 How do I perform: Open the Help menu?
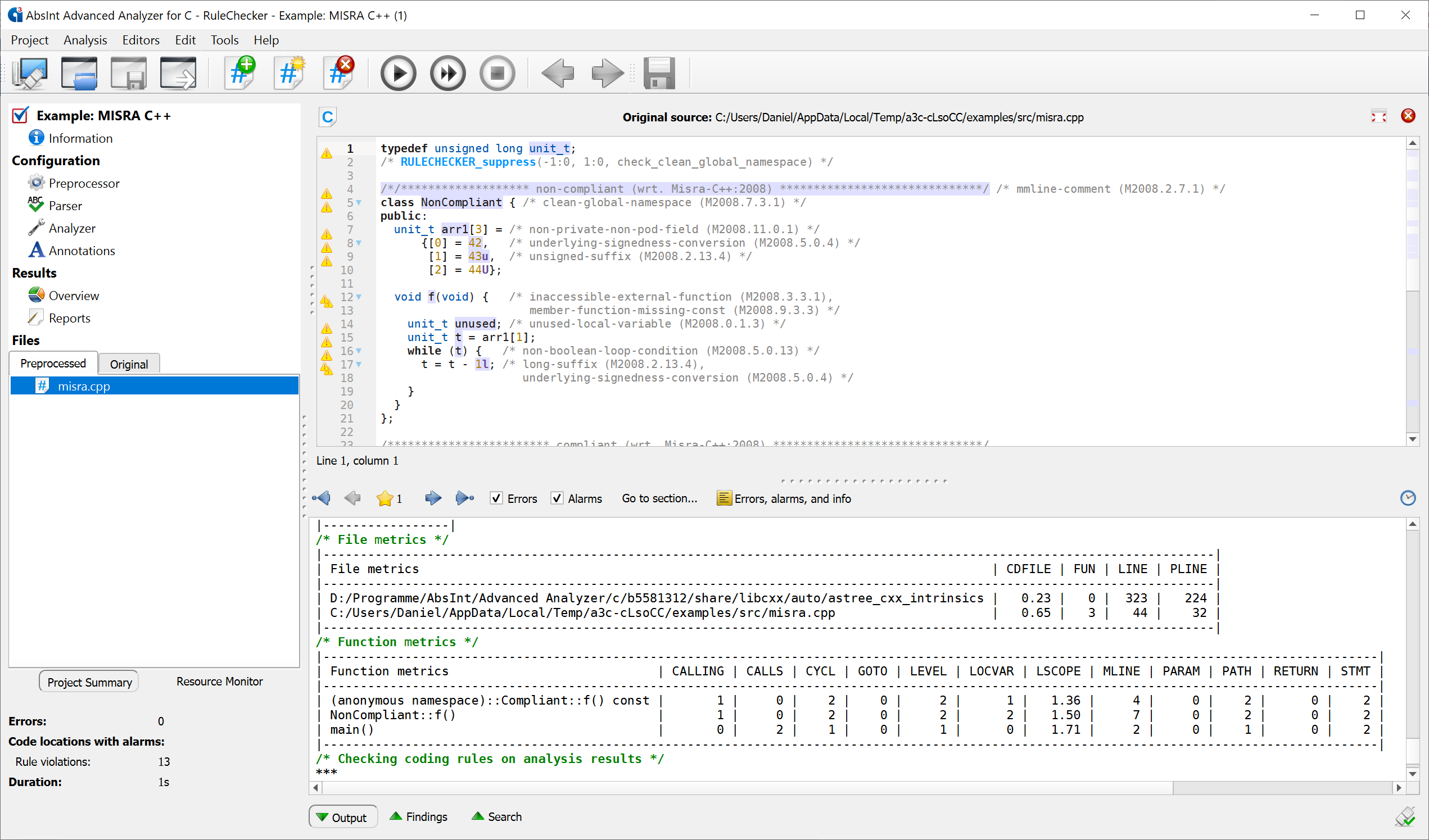[266, 40]
